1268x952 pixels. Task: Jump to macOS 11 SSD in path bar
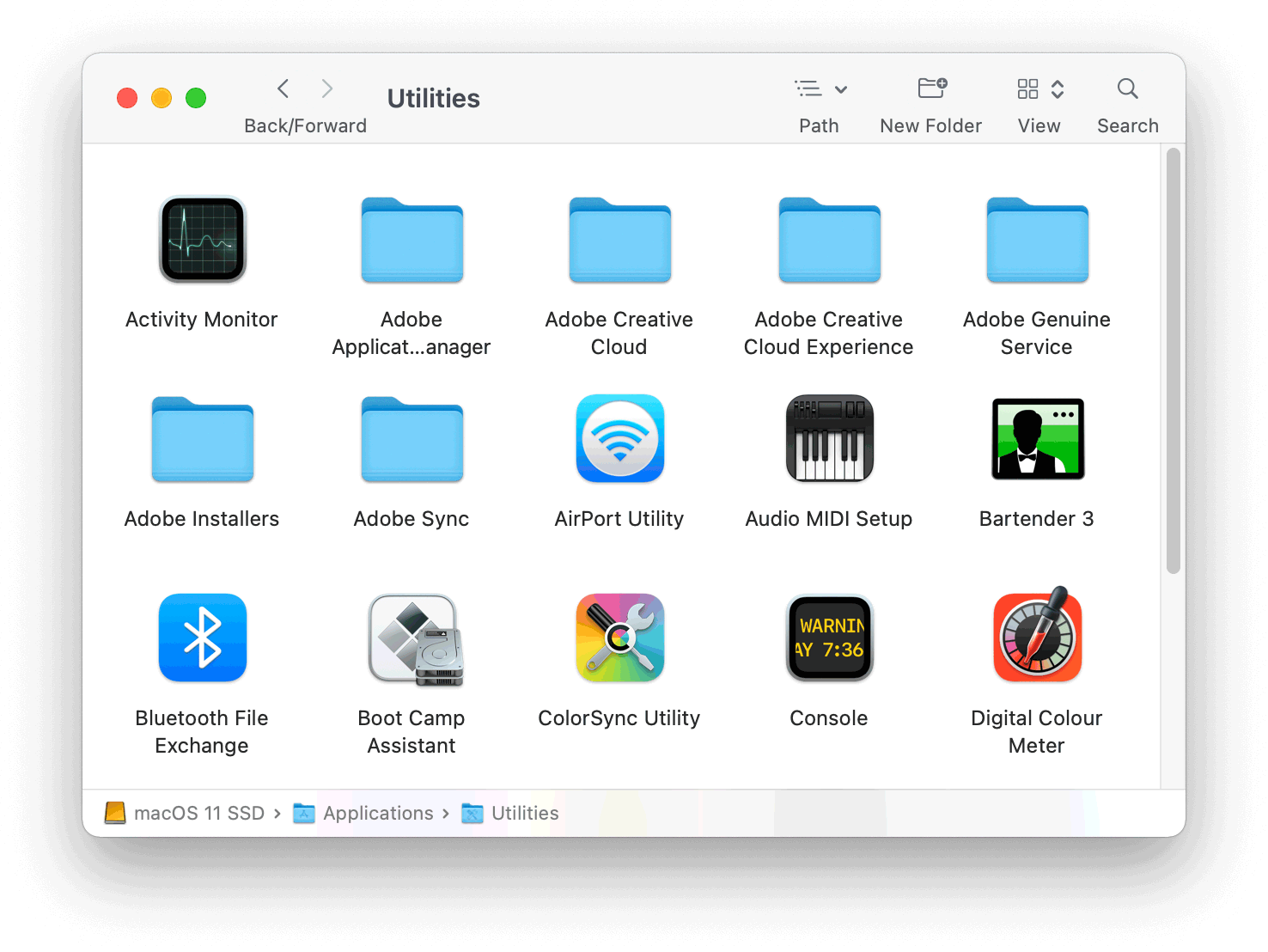198,813
